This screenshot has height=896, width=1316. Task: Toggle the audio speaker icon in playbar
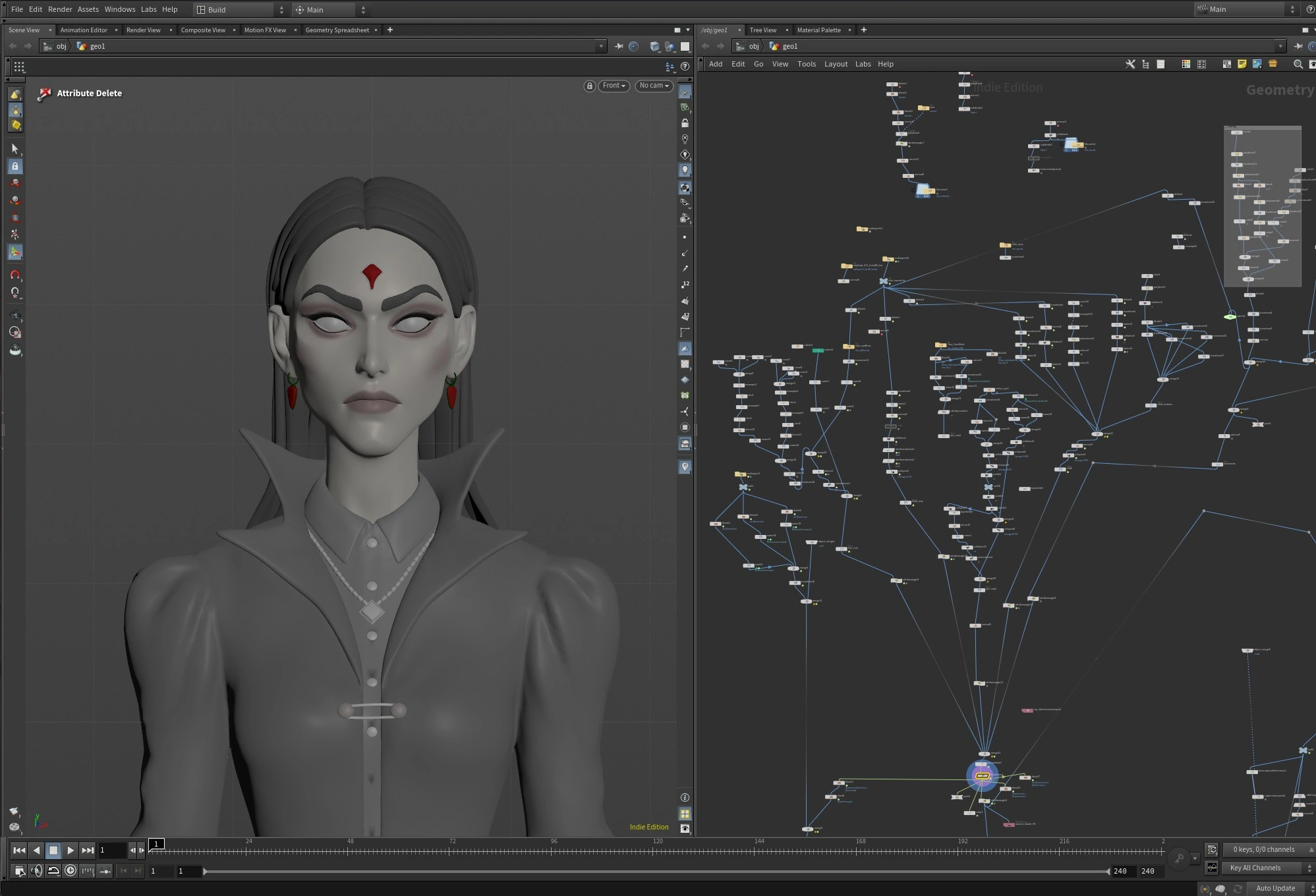tap(36, 871)
